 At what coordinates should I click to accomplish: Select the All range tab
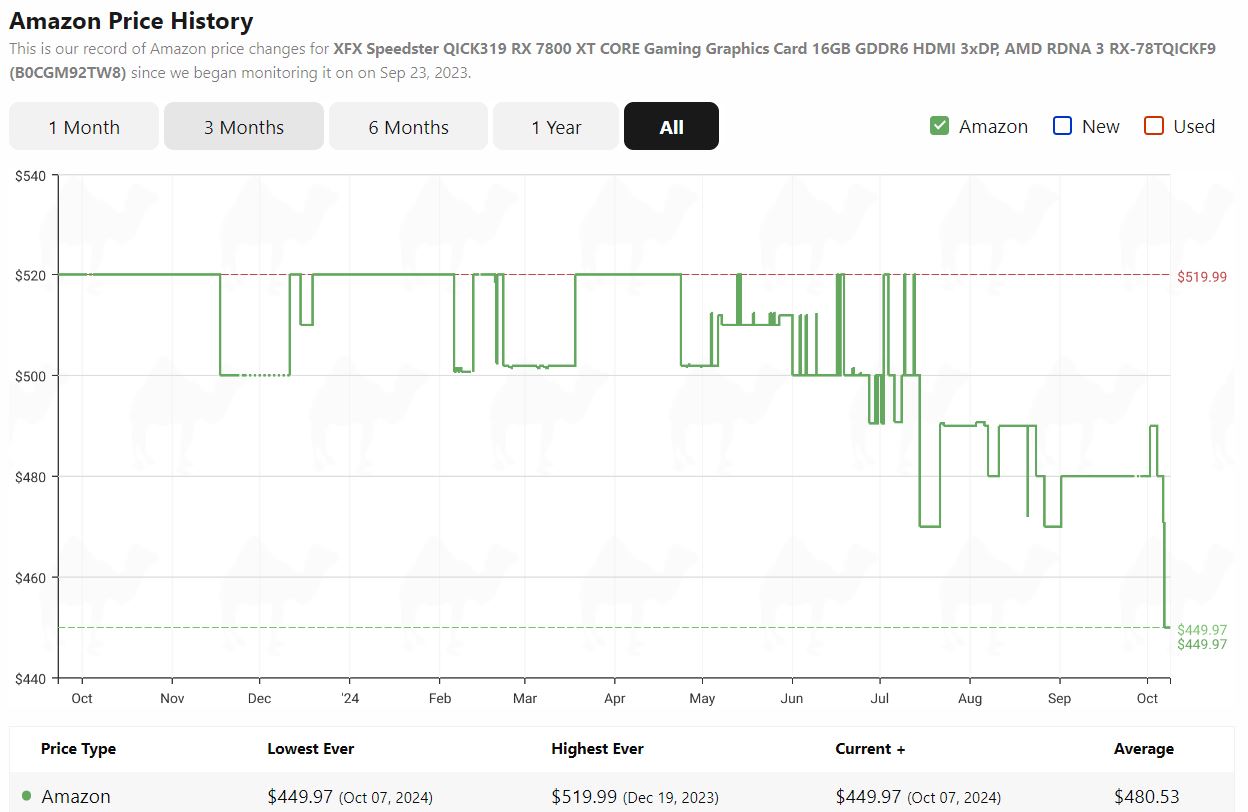point(671,126)
